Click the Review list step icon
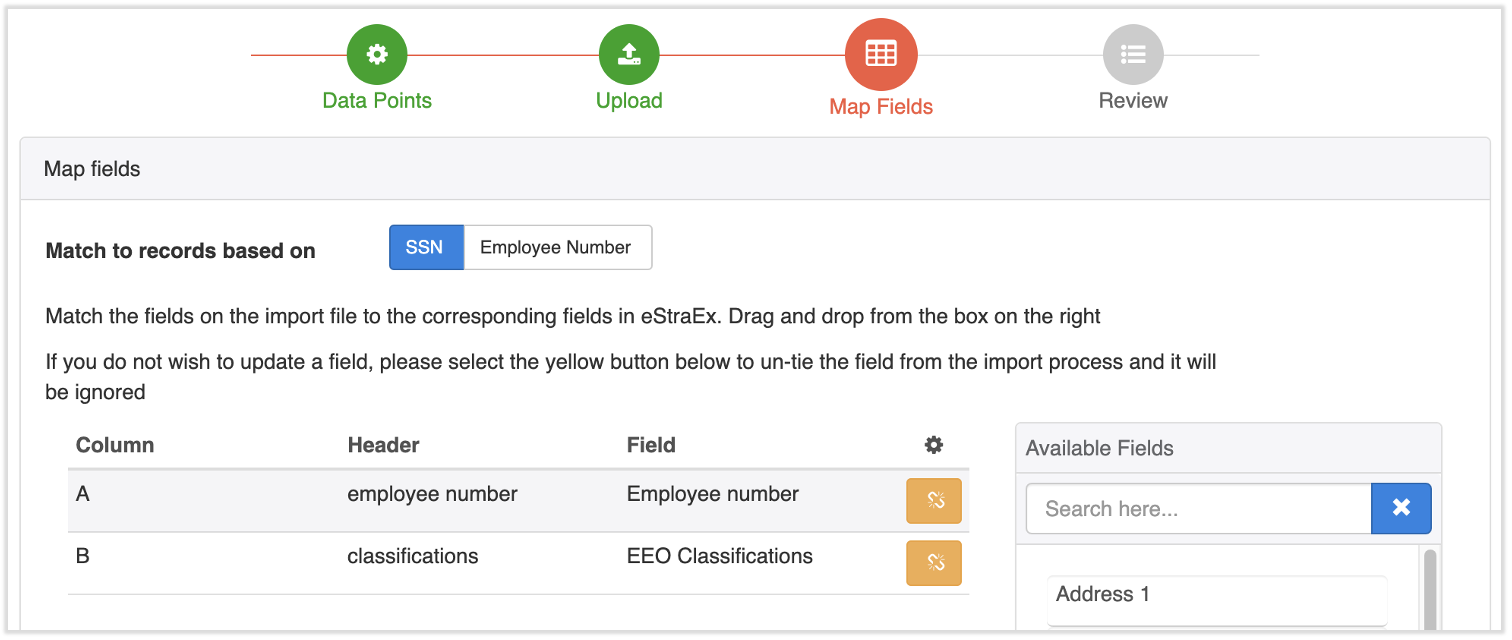Viewport: 1512px width, 640px height. (1133, 54)
